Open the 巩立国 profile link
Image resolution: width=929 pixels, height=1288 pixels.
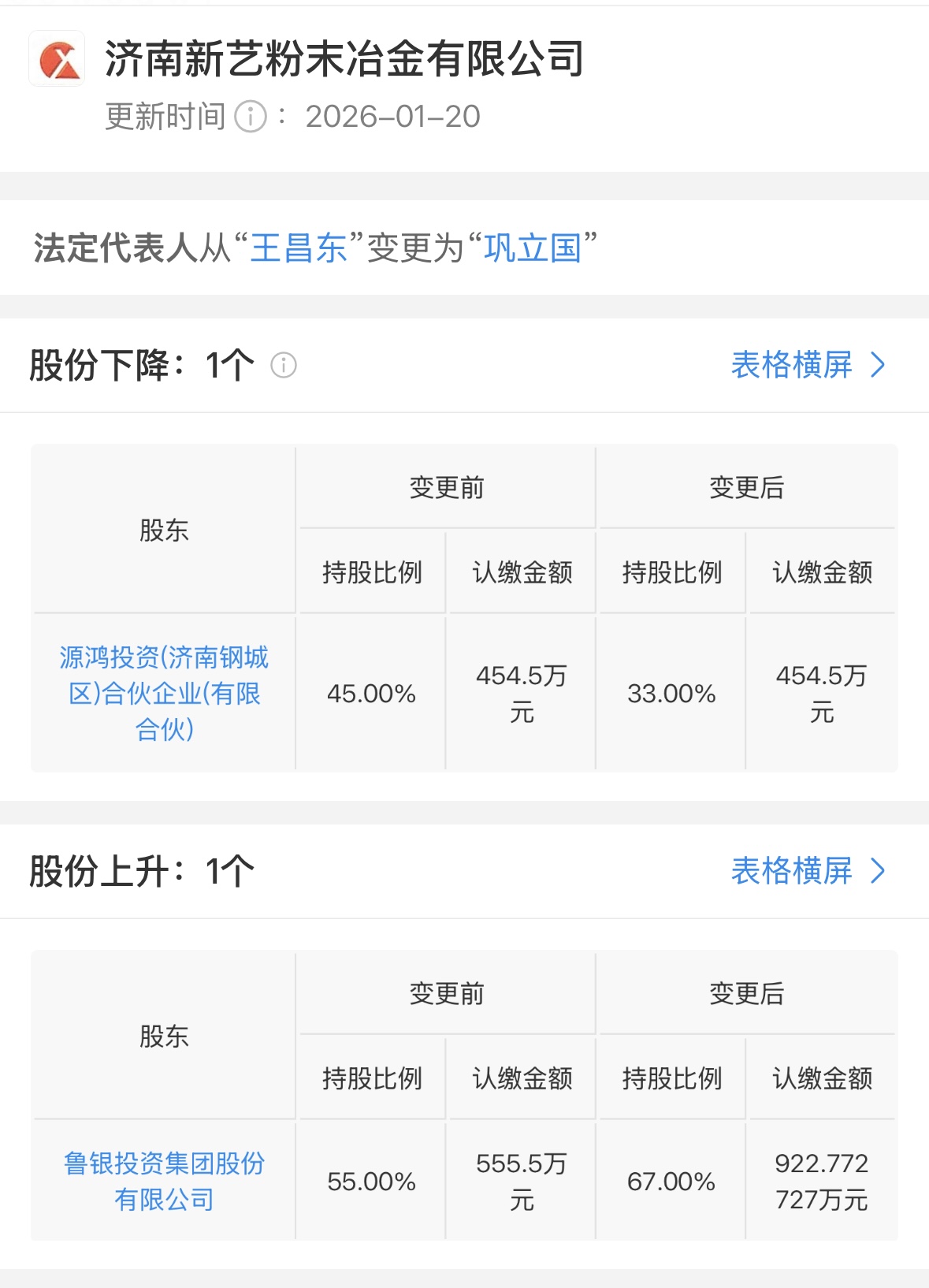click(532, 248)
